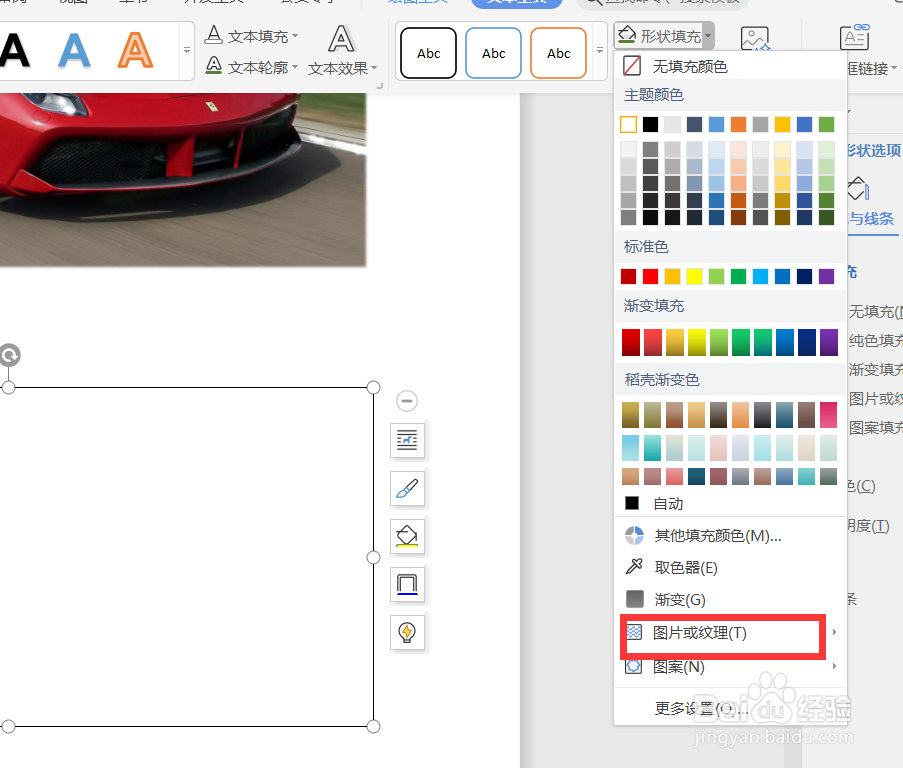Select black theme color swatch
This screenshot has height=768, width=903.
(x=650, y=124)
